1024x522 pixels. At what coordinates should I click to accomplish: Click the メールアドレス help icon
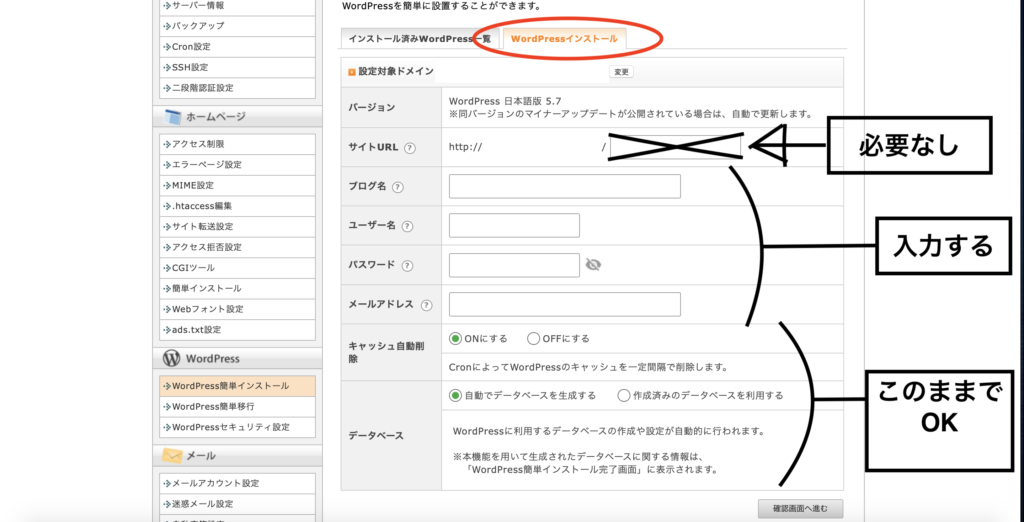click(426, 305)
